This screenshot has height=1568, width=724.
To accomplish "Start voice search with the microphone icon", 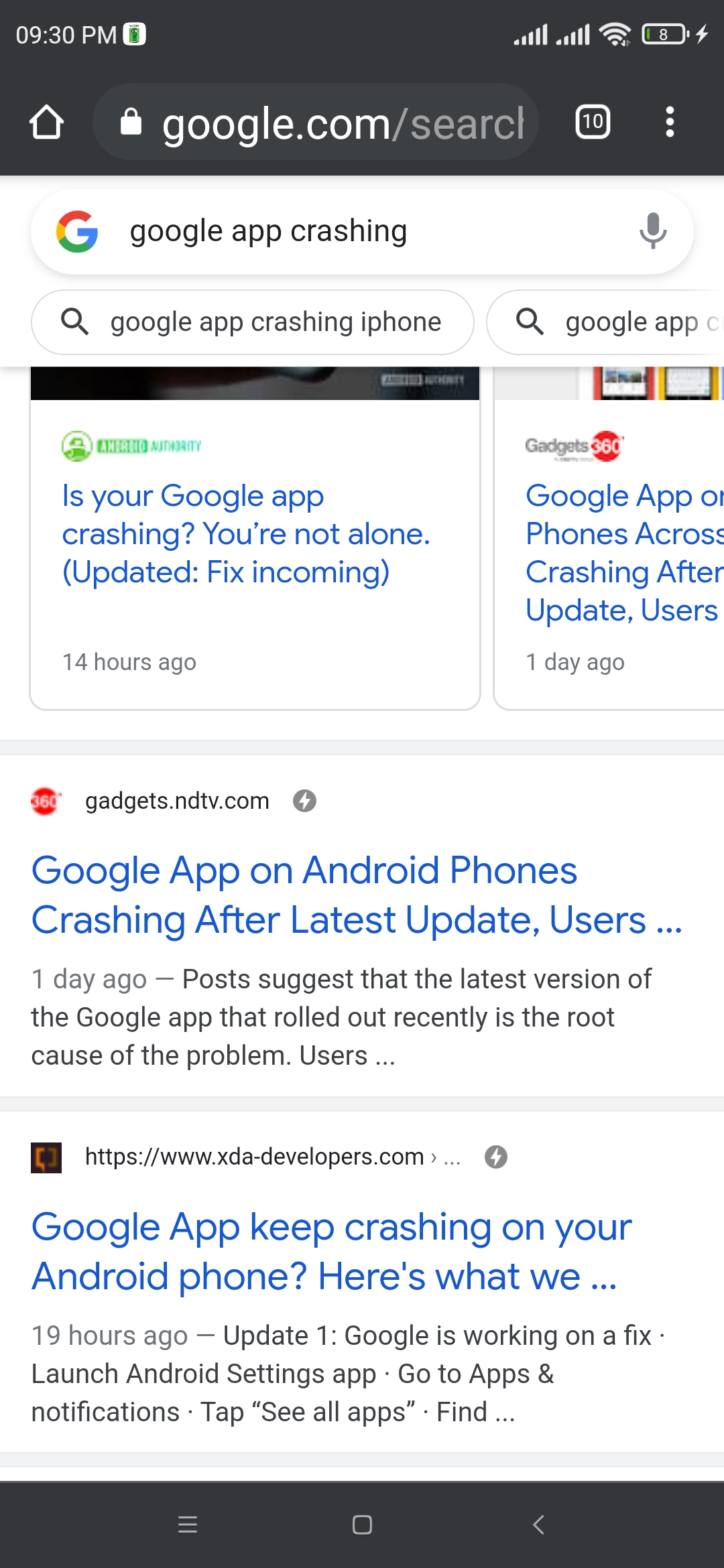I will 652,231.
